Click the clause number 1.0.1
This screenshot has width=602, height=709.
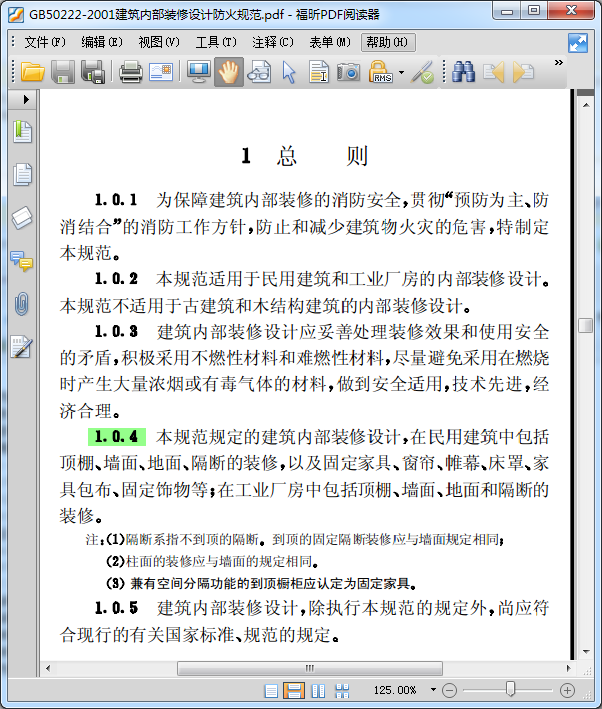pyautogui.click(x=116, y=200)
